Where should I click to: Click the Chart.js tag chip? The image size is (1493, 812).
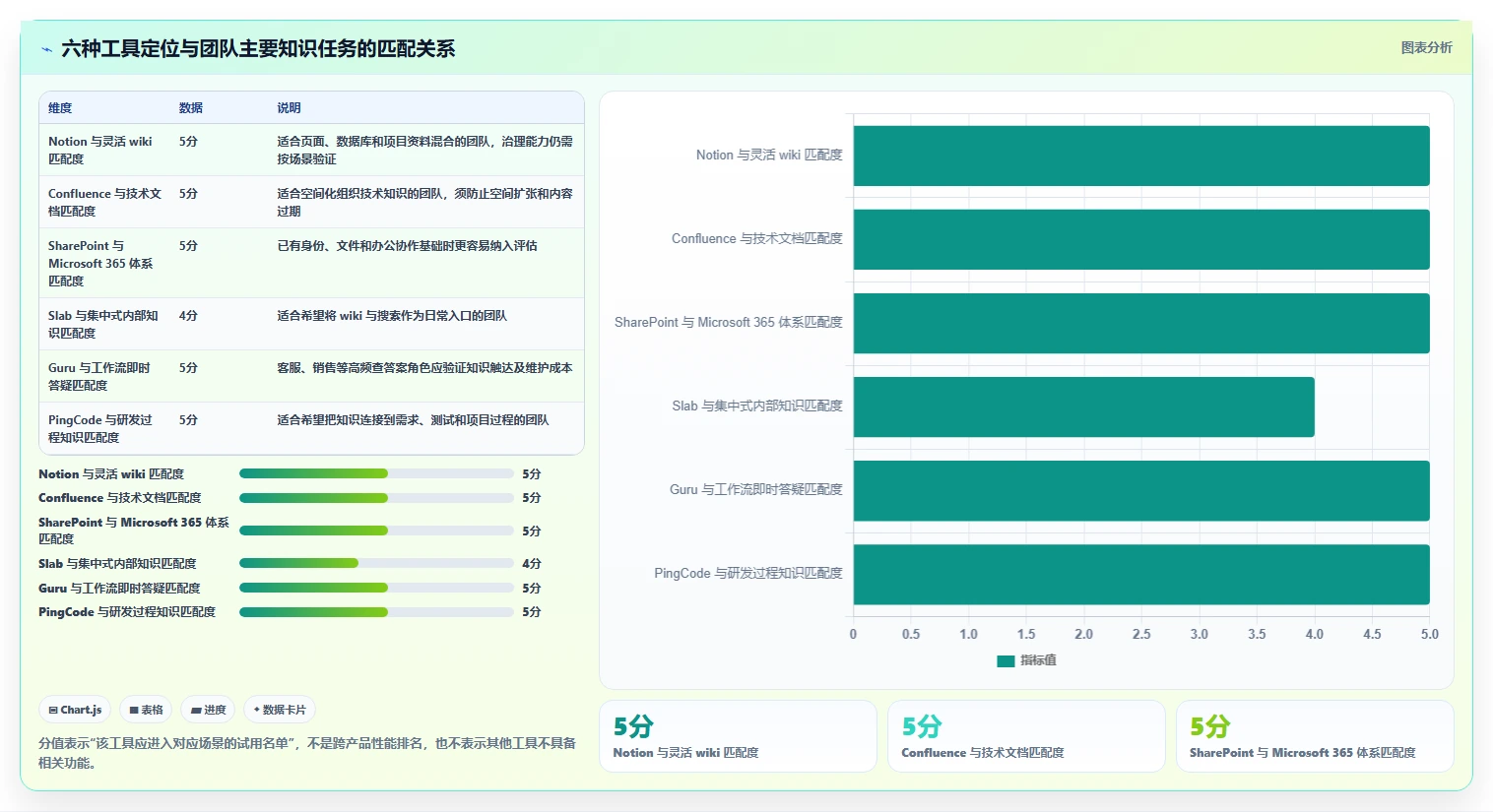[x=76, y=710]
